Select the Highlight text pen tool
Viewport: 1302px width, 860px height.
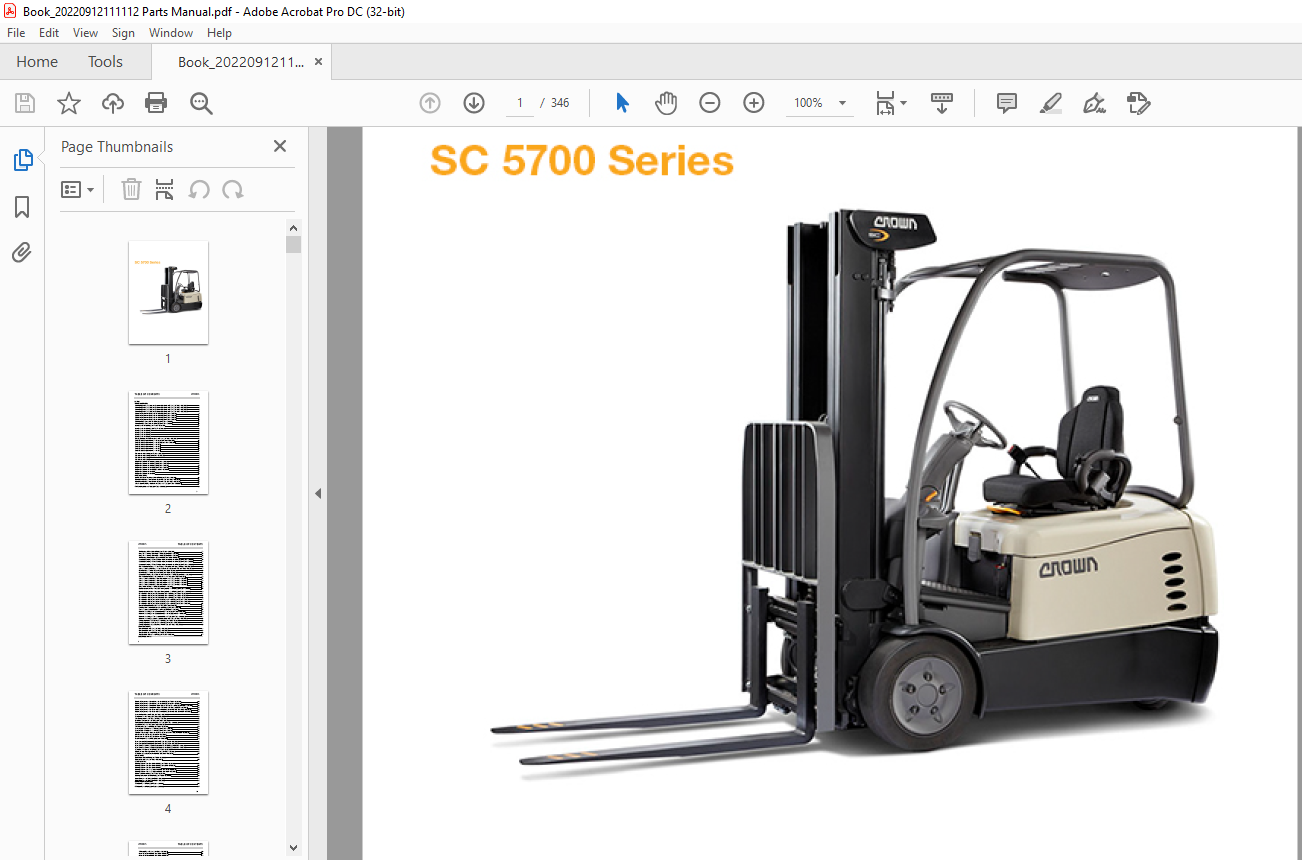1051,103
